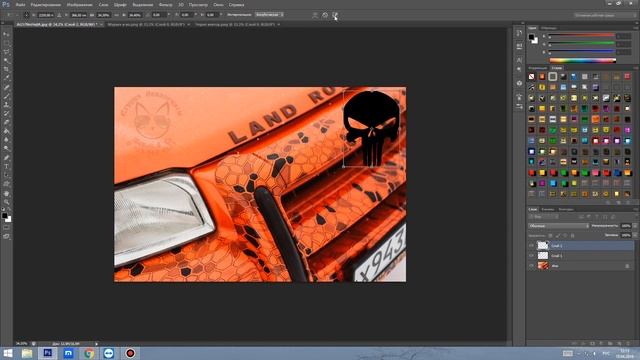The width and height of the screenshot is (640, 360).
Task: Toggle lock image pixels brush icon
Action: click(558, 236)
